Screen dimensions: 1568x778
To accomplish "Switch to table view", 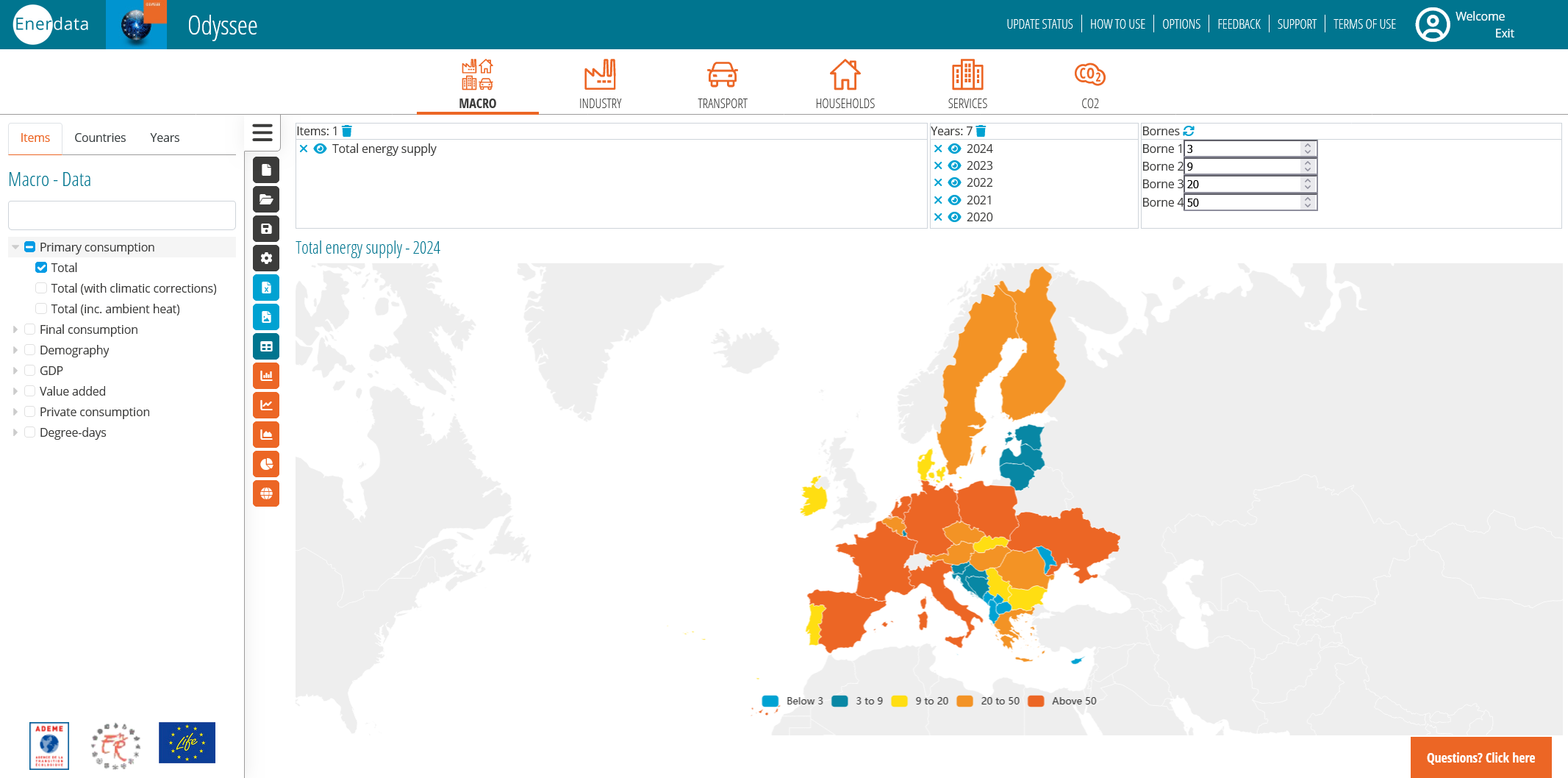I will click(266, 346).
